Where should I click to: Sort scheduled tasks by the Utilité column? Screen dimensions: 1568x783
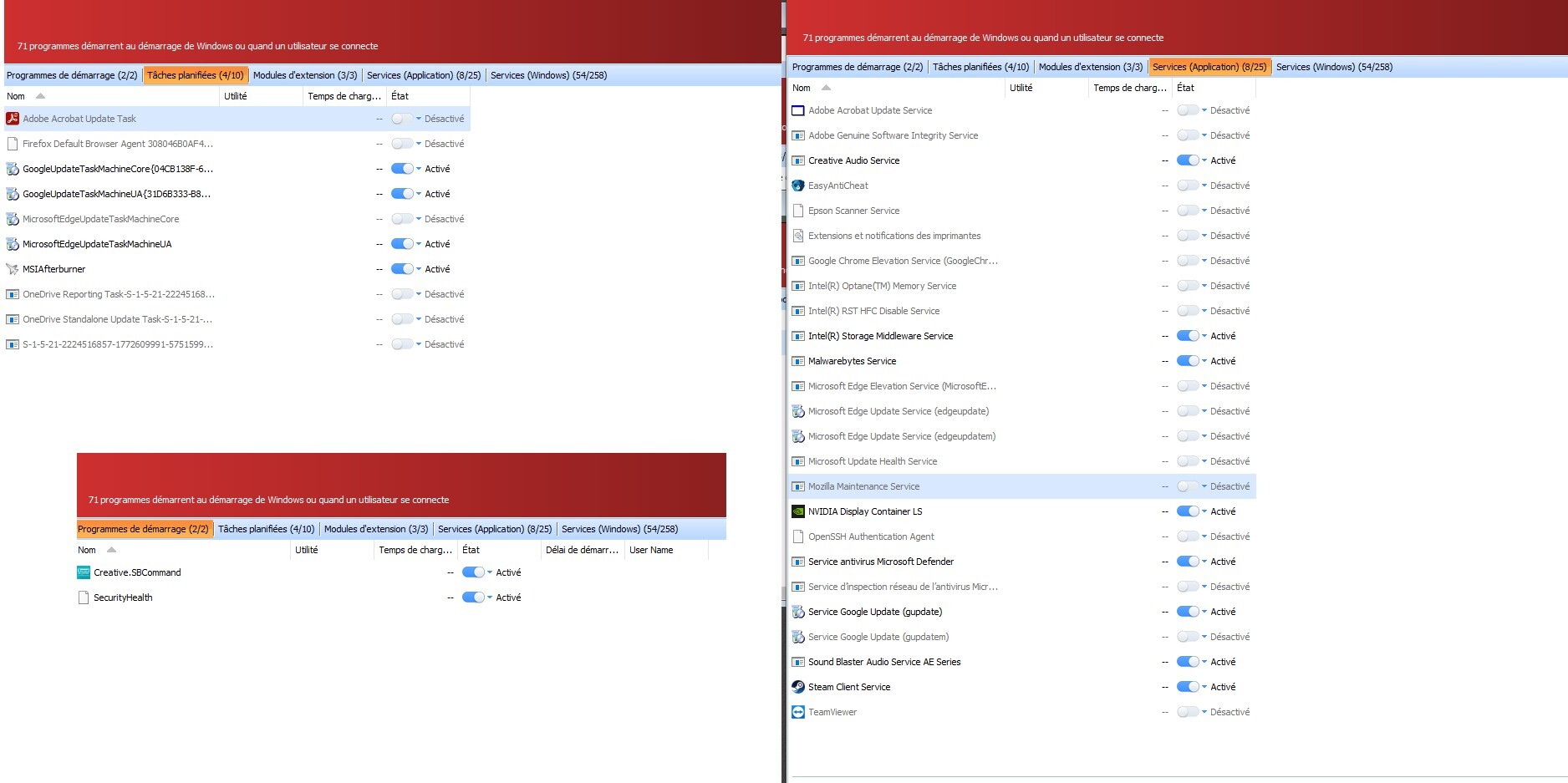tap(261, 96)
